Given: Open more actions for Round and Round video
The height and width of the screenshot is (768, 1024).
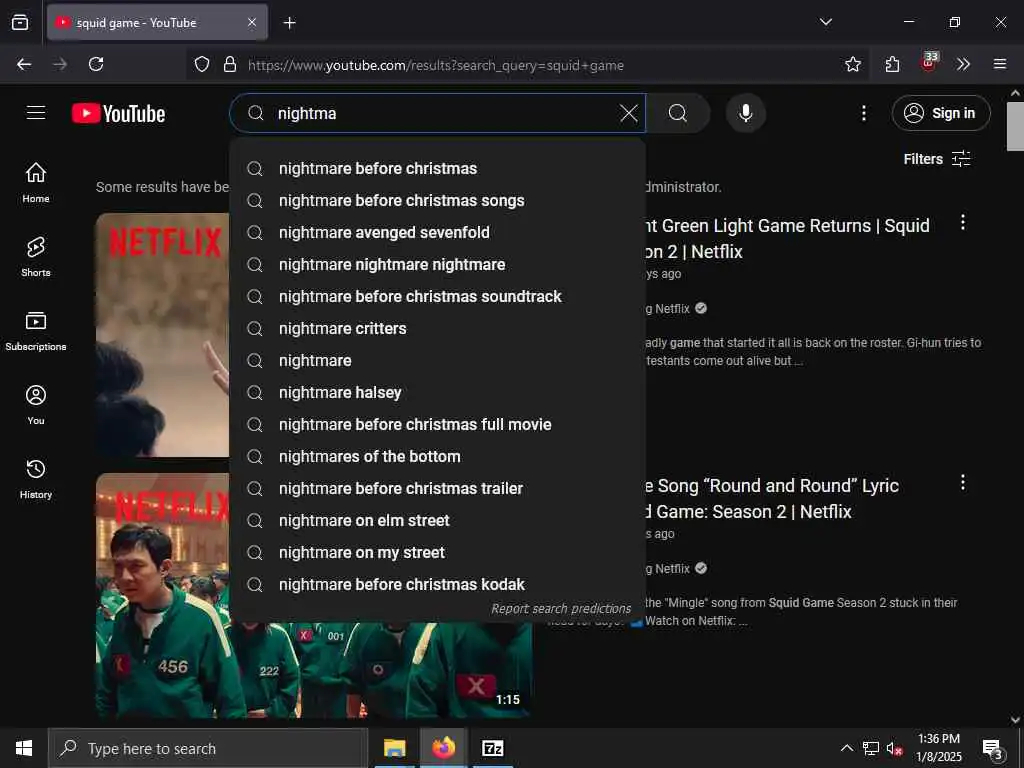Looking at the screenshot, I should pyautogui.click(x=962, y=483).
